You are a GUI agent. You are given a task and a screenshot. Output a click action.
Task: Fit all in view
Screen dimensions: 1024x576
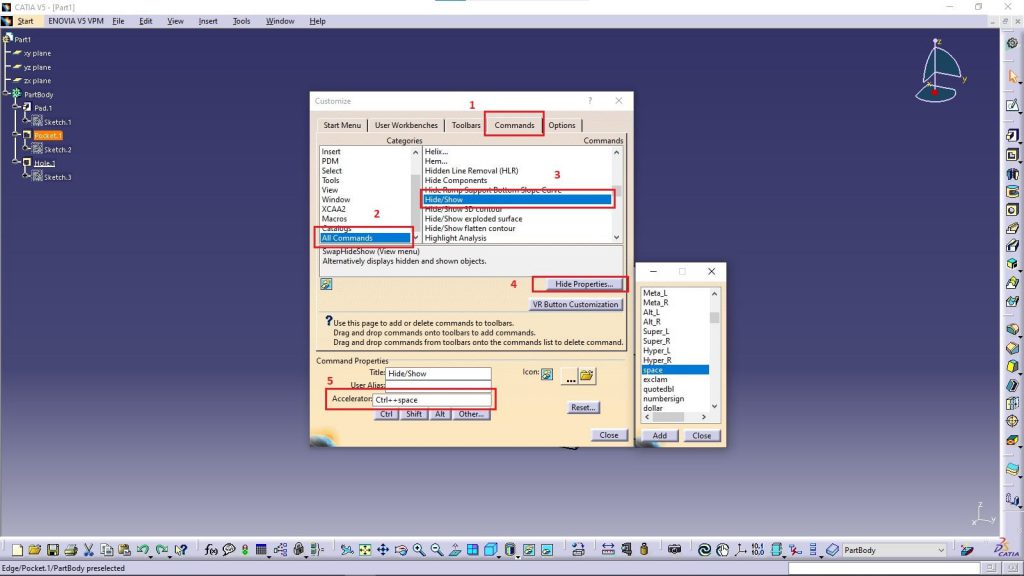[x=365, y=550]
